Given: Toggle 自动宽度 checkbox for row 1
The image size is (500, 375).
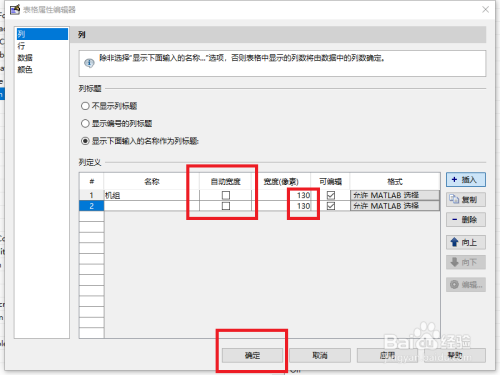Looking at the screenshot, I should pos(226,195).
